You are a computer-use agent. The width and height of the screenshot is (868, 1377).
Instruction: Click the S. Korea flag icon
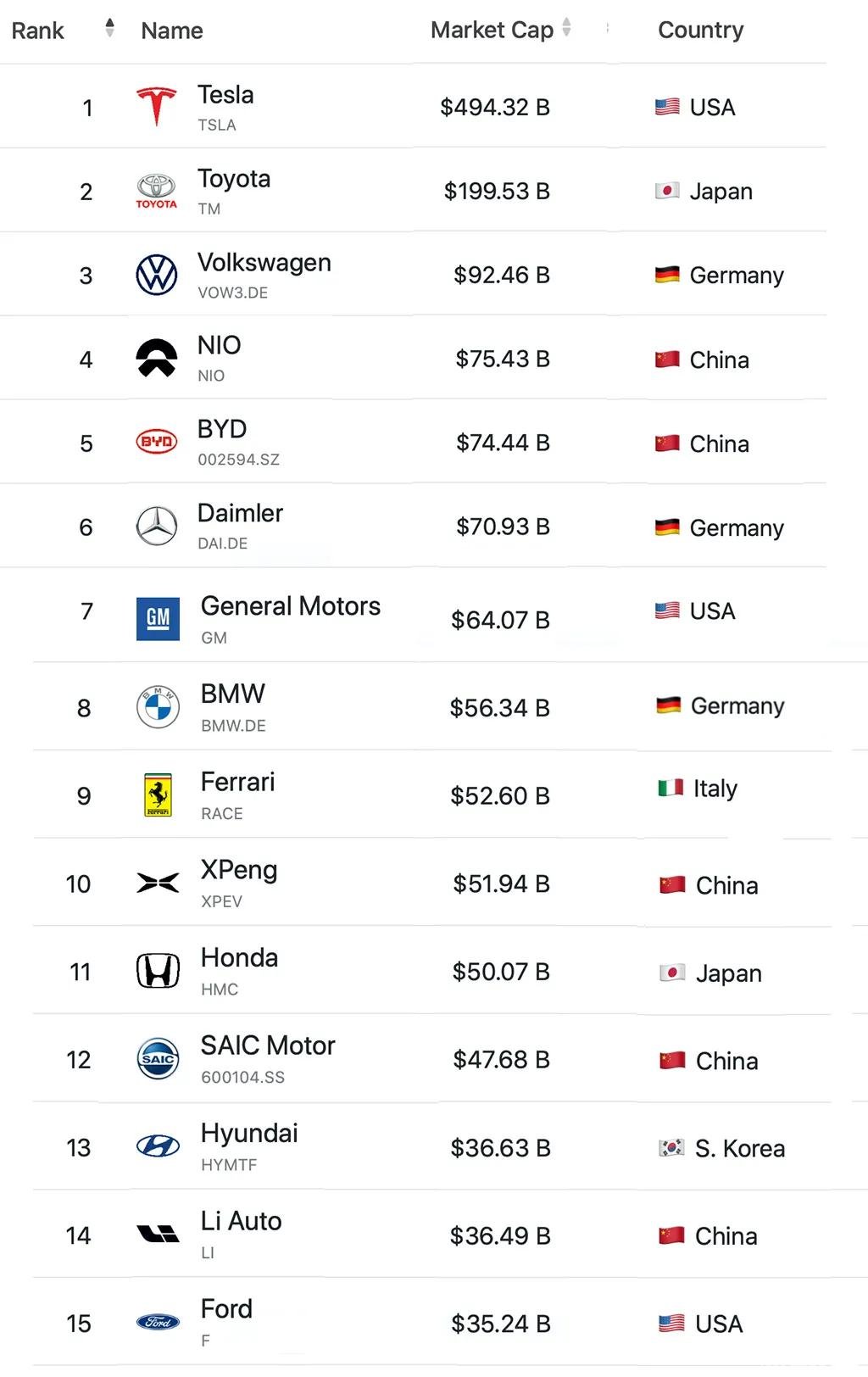pyautogui.click(x=671, y=1148)
